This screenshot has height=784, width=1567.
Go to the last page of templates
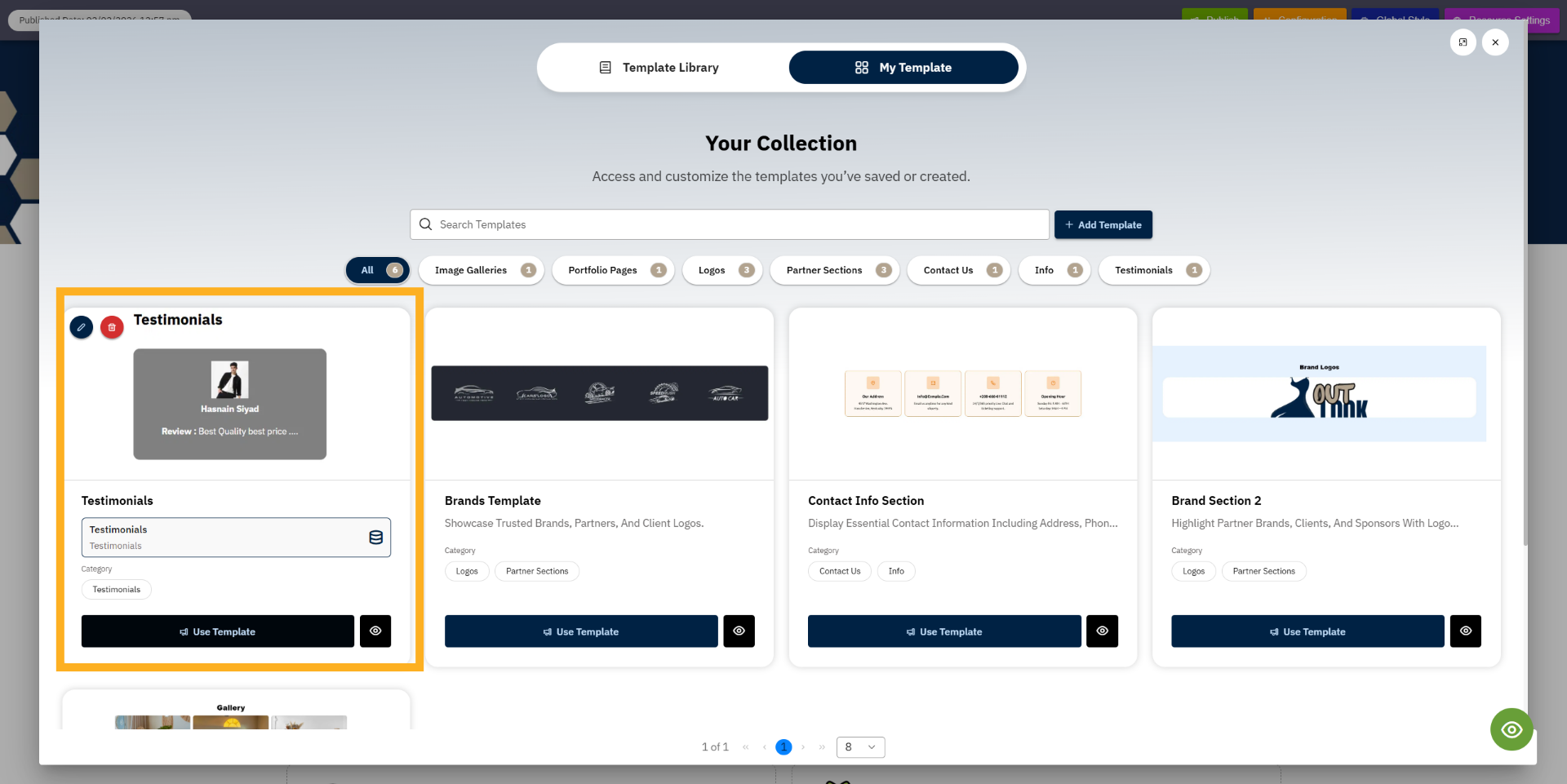tap(822, 746)
